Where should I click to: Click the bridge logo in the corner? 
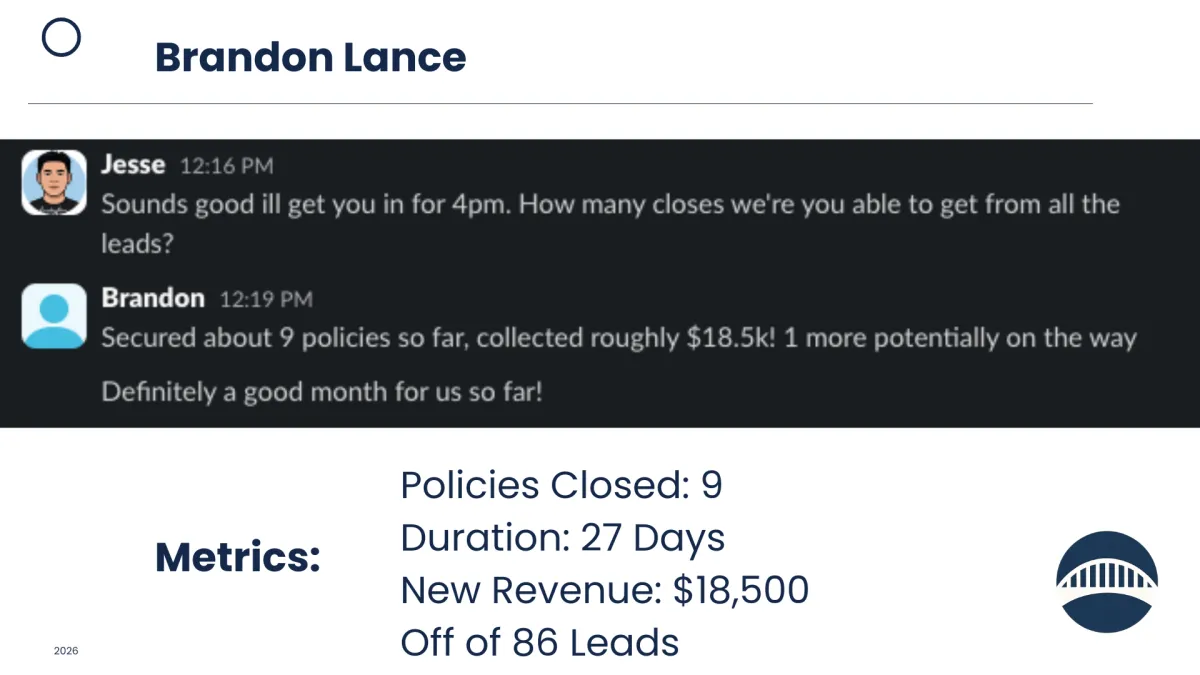(1107, 581)
